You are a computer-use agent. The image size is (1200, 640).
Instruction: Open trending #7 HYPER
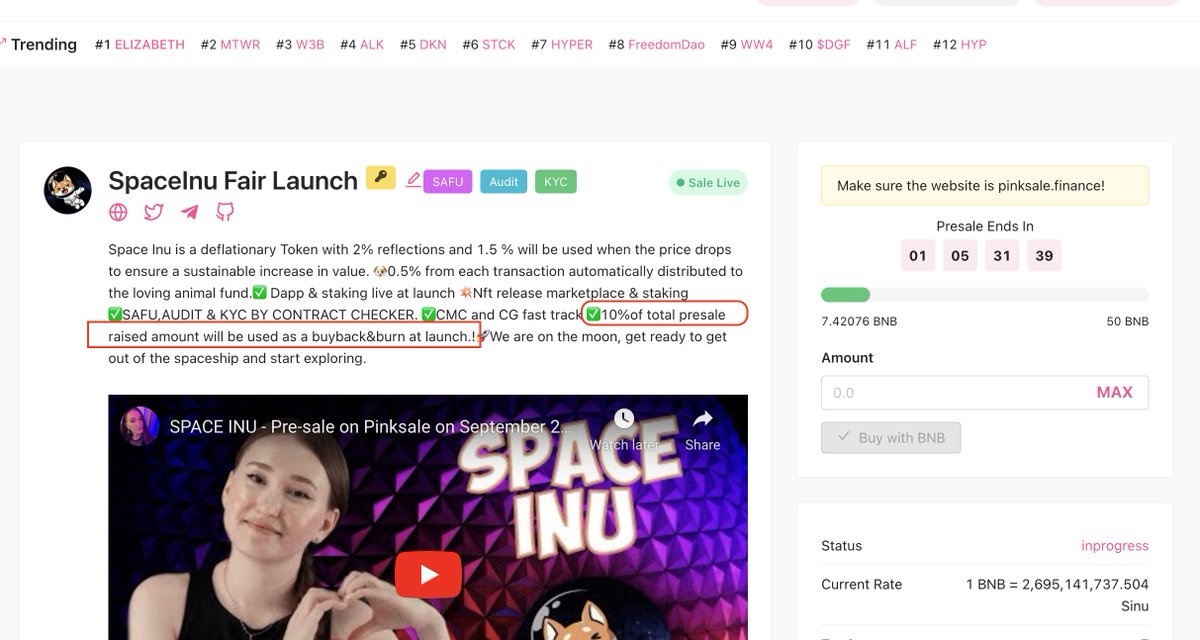pos(562,45)
